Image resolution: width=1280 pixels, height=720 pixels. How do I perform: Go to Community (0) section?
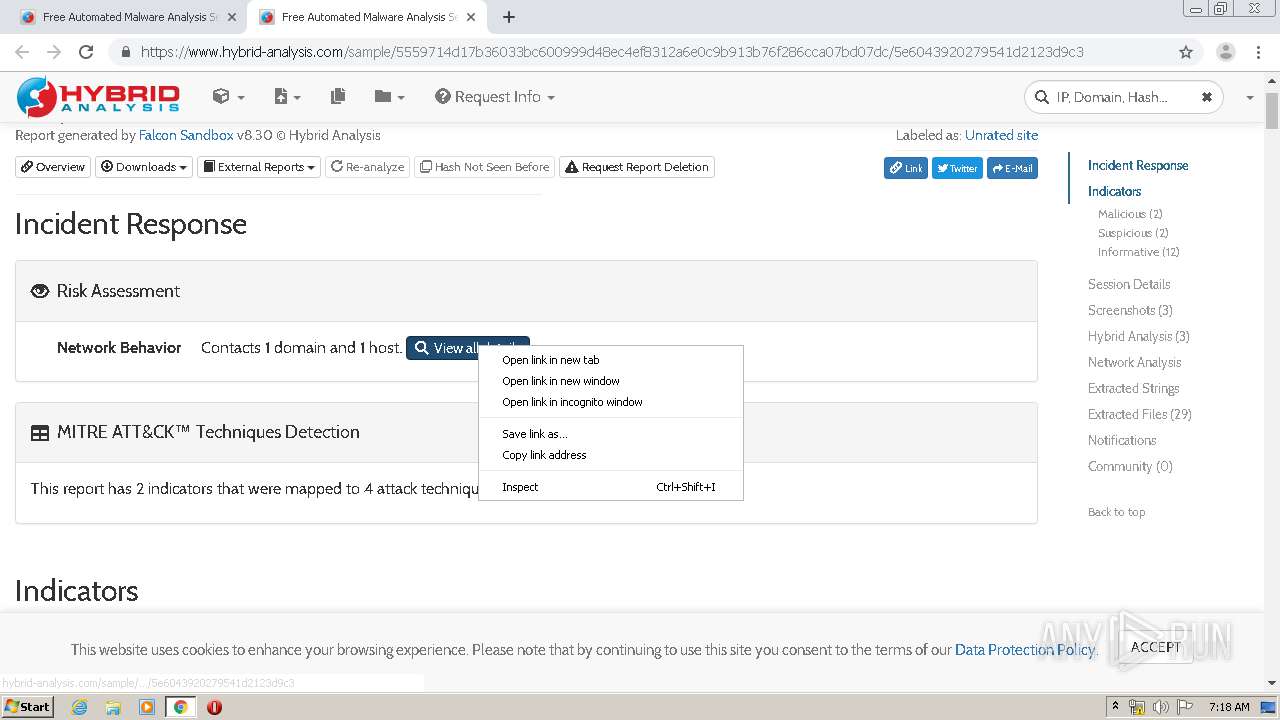pos(1130,466)
